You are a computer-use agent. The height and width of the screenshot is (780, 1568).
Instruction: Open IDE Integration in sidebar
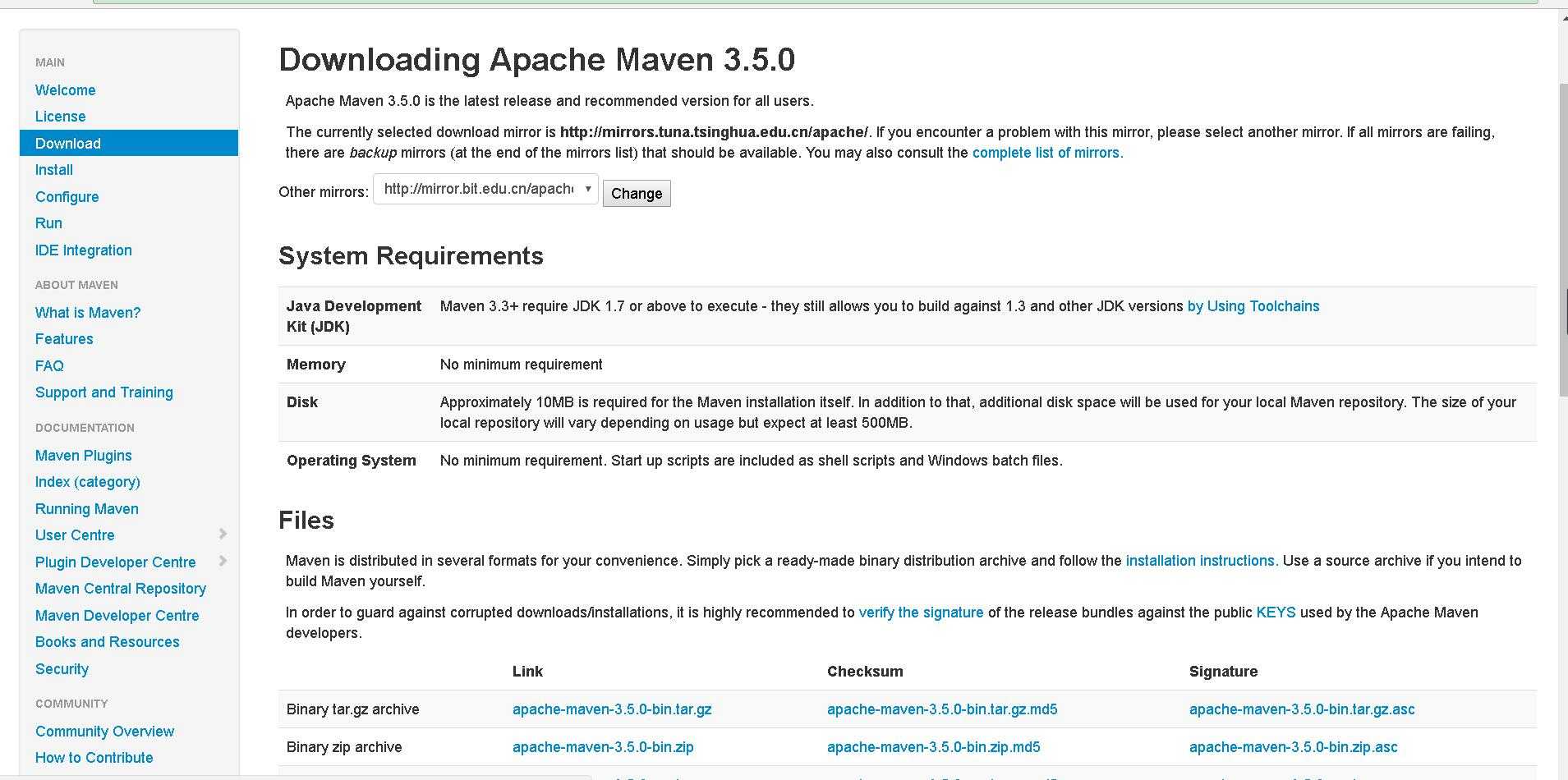click(83, 250)
